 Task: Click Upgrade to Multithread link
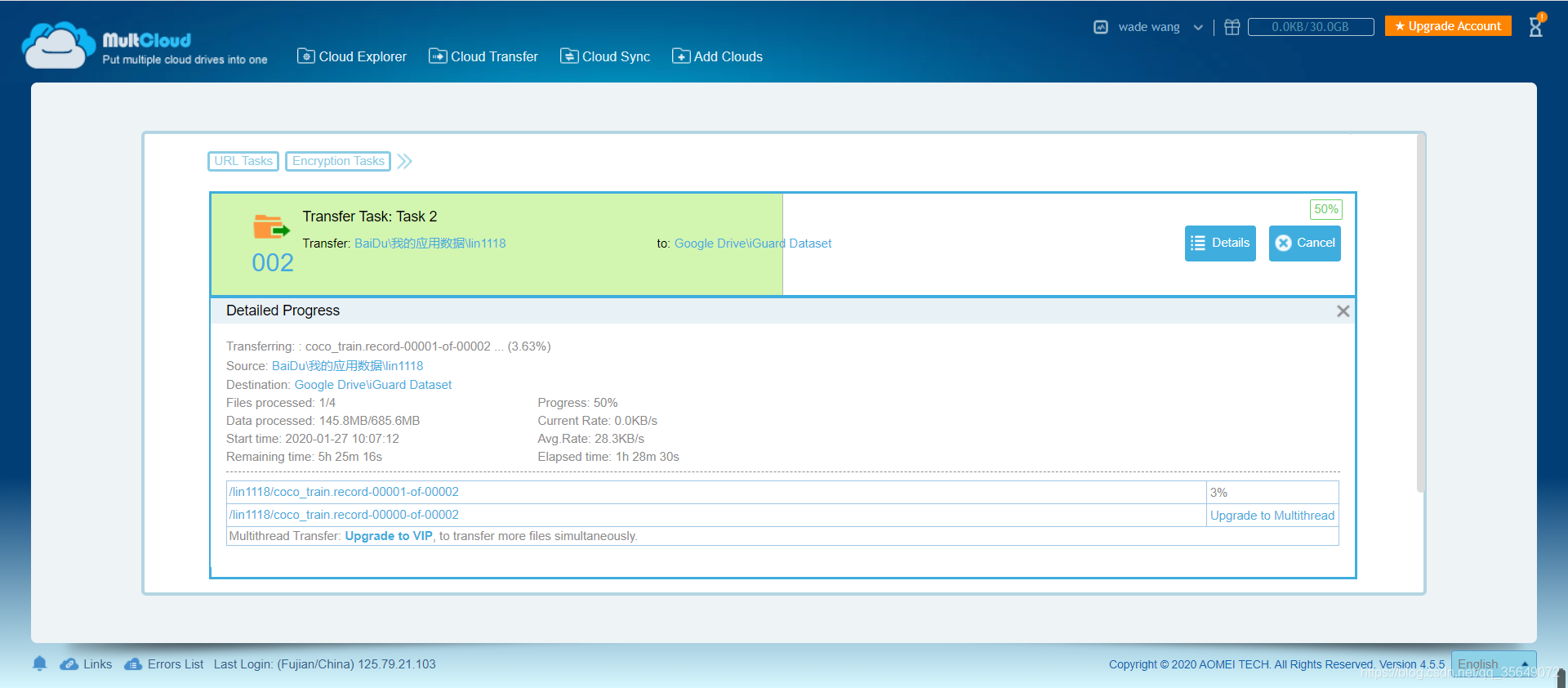point(1272,516)
